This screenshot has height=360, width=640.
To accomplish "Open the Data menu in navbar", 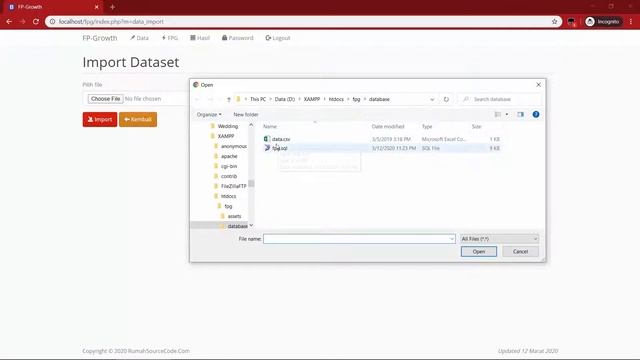I will pyautogui.click(x=140, y=38).
